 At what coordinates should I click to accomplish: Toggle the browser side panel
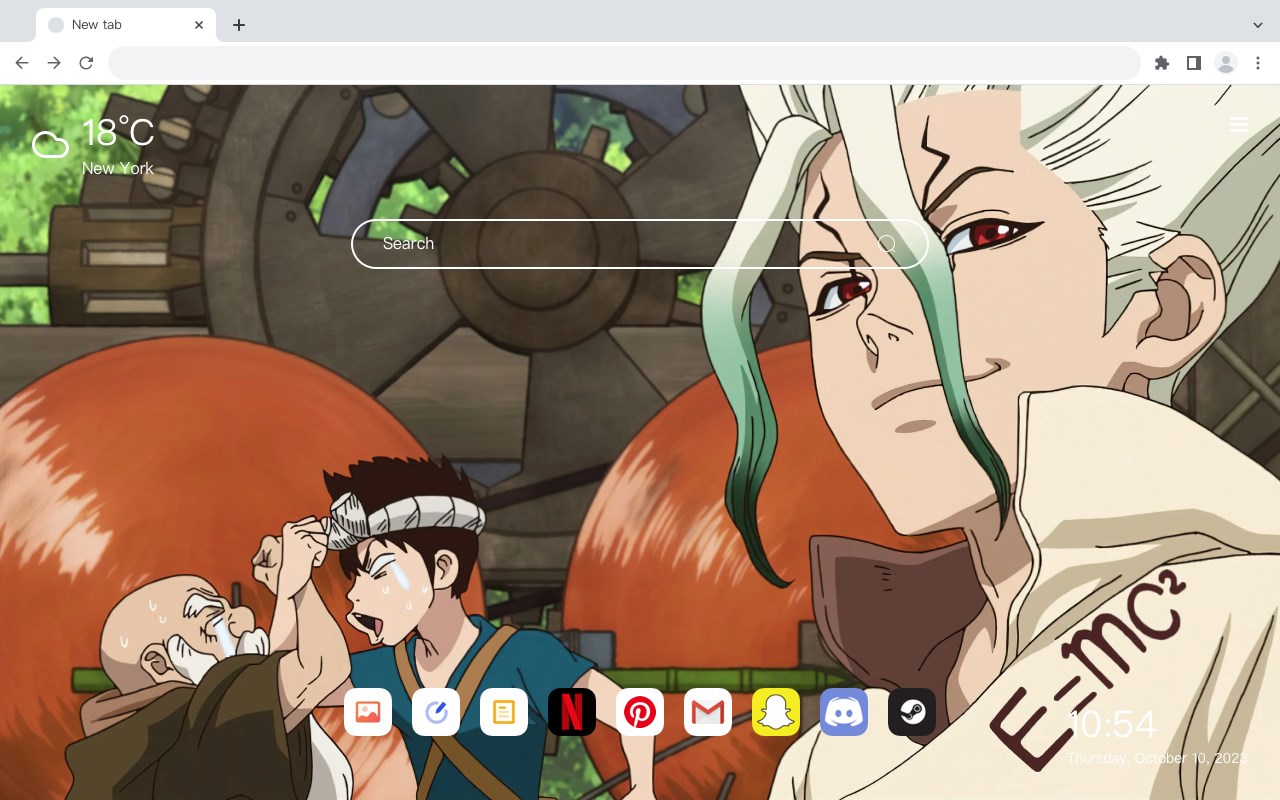coord(1193,63)
